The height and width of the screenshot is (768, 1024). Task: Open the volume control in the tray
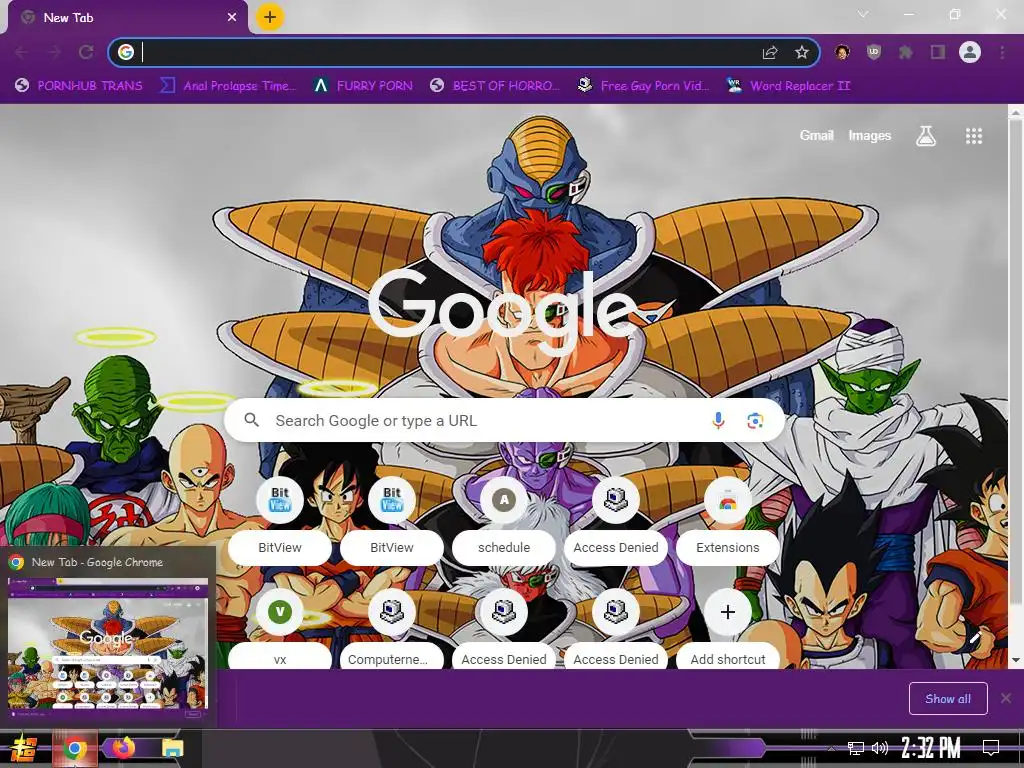tap(880, 748)
